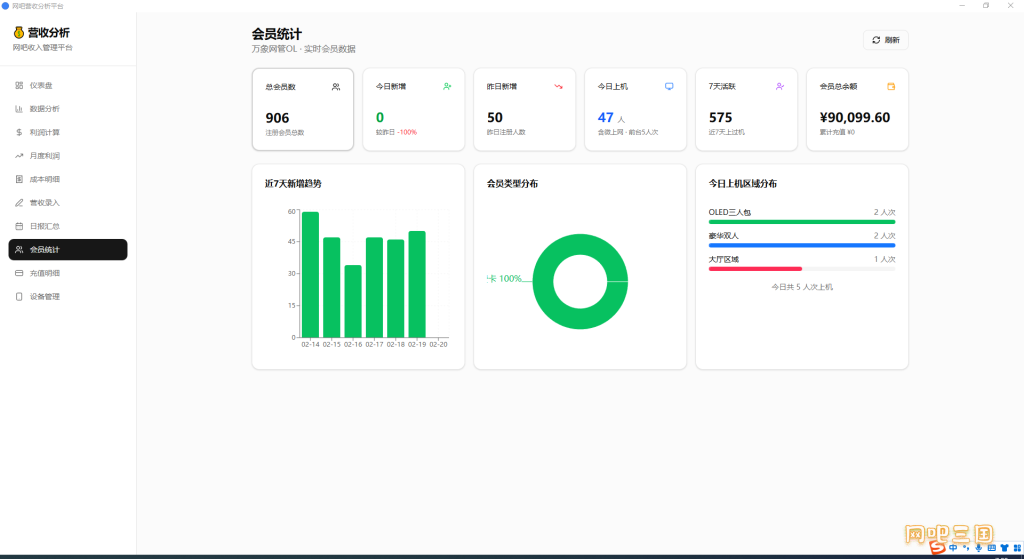Image resolution: width=1024 pixels, height=559 pixels.
Task: Click the 豪华双人 area label
Action: tap(724, 236)
